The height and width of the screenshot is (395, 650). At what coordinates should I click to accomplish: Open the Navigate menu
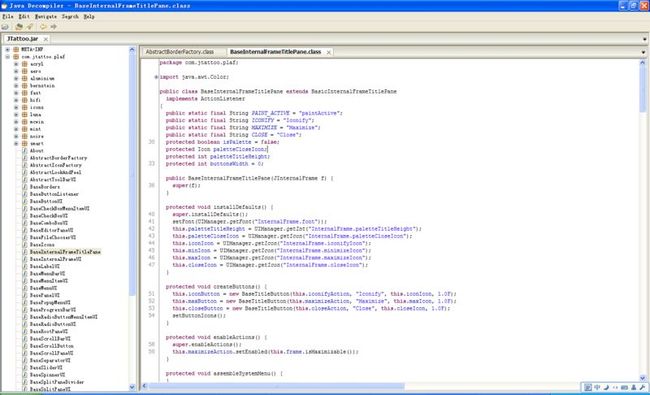click(46, 17)
